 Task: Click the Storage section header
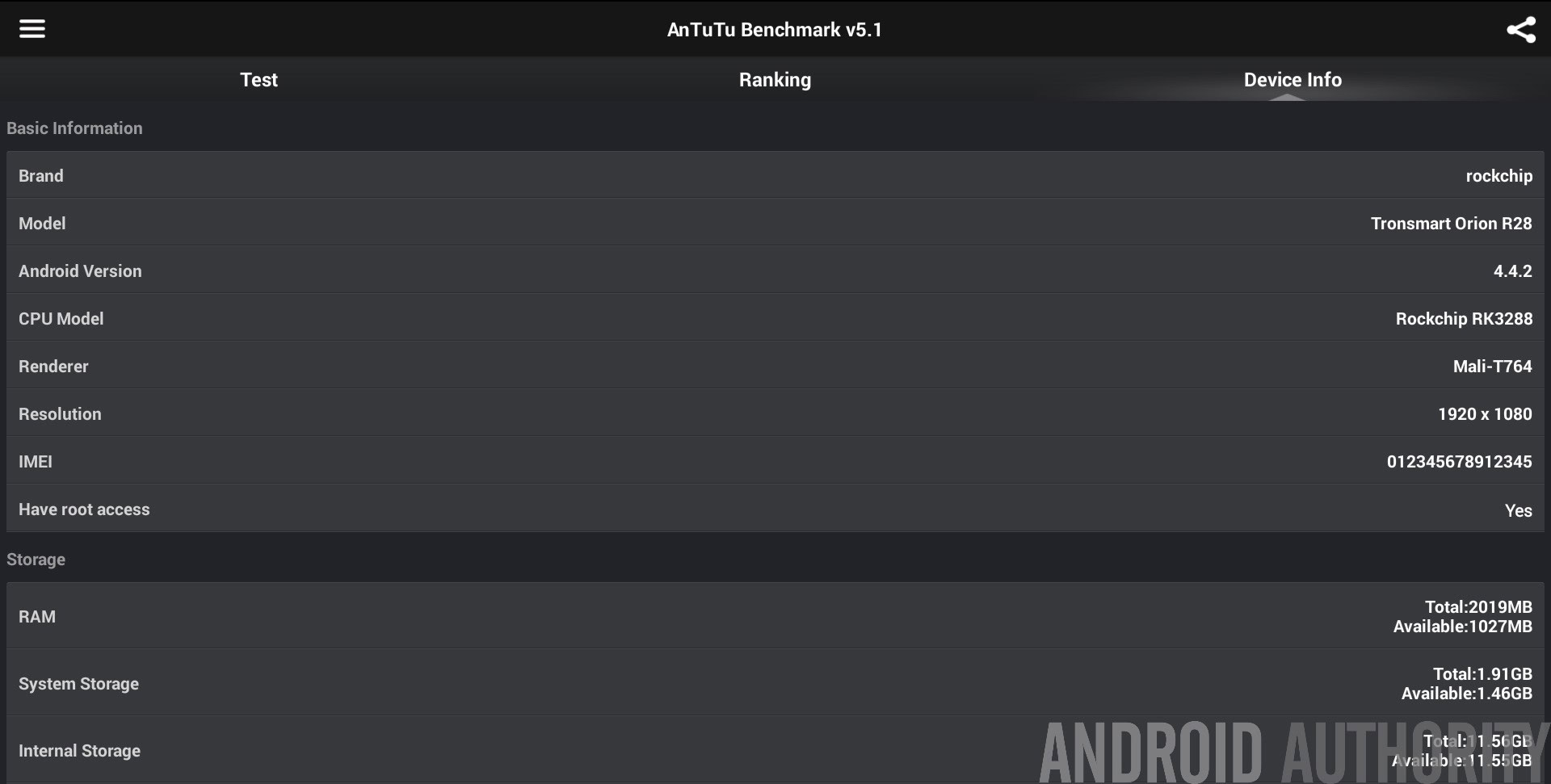coord(36,560)
